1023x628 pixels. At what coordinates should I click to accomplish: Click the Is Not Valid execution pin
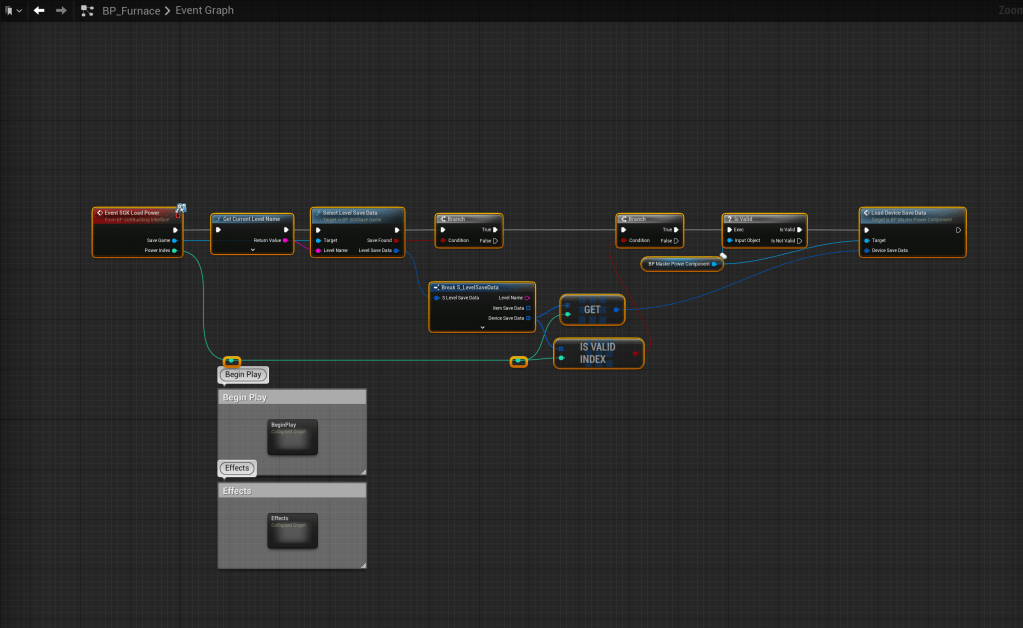coord(799,240)
